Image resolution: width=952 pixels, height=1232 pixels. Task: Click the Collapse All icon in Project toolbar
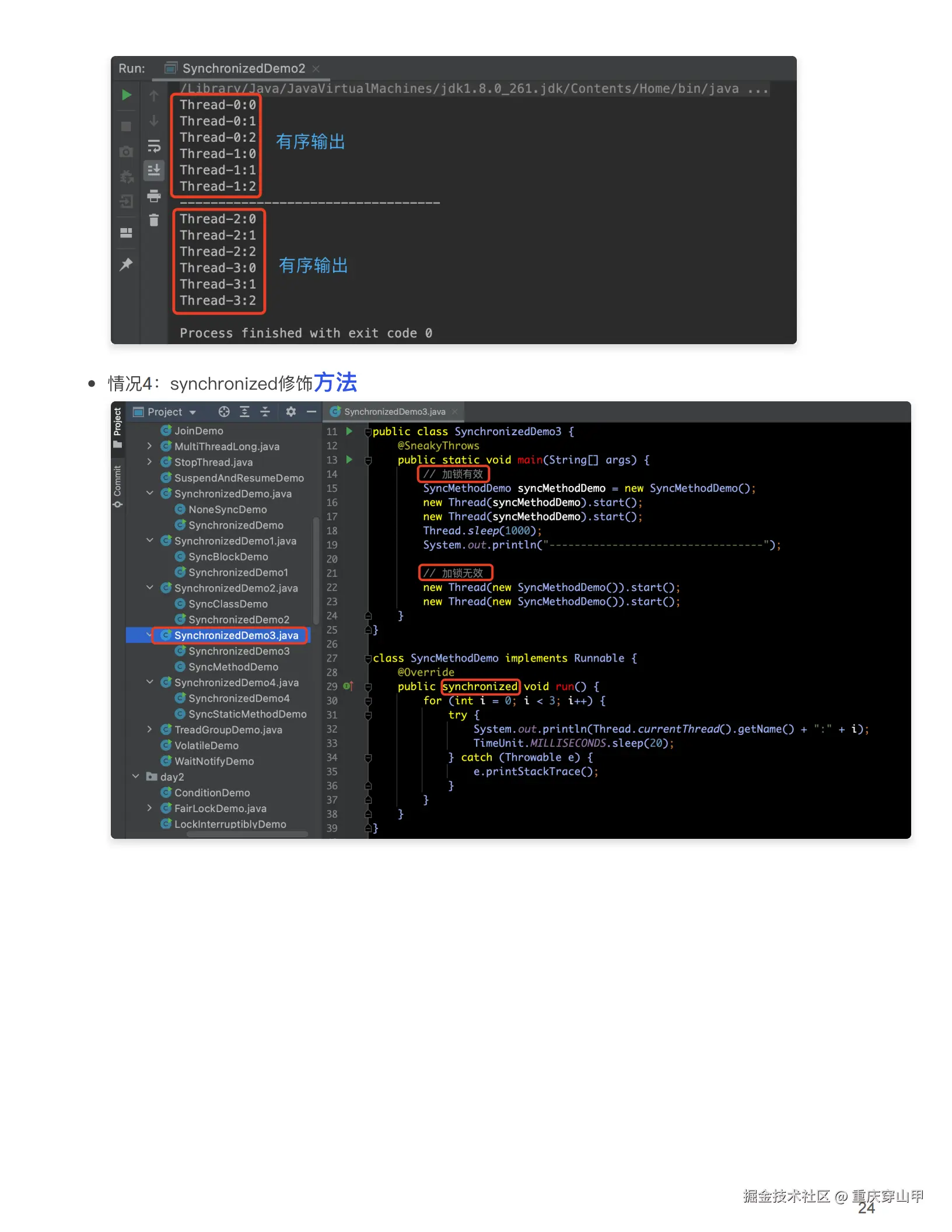click(265, 412)
